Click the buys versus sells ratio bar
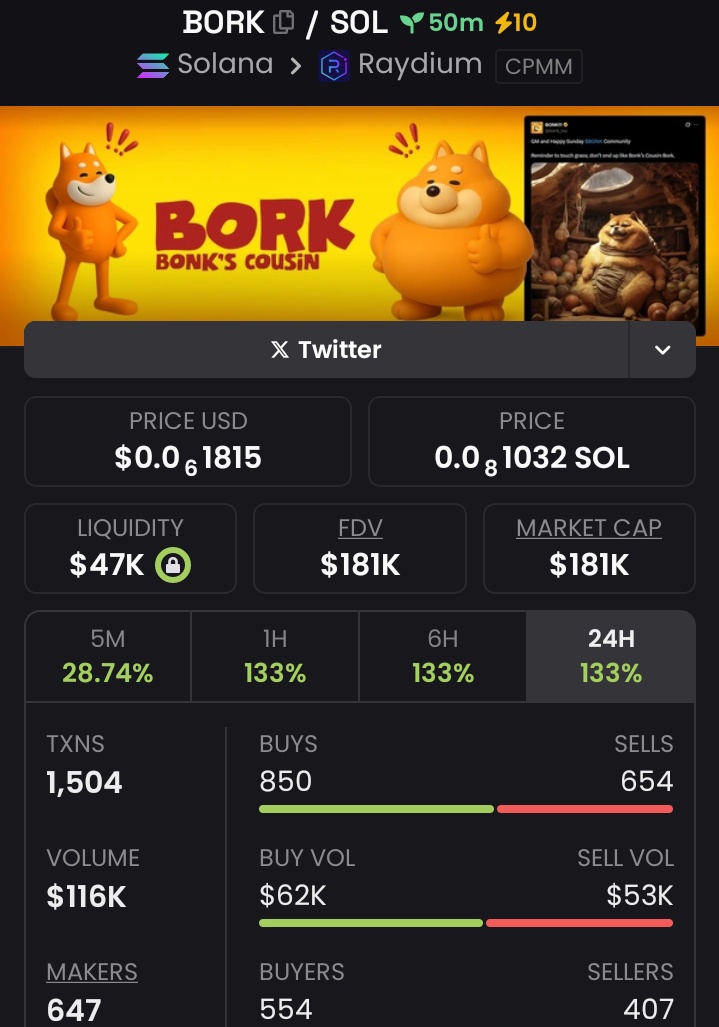The width and height of the screenshot is (719, 1027). pos(466,809)
